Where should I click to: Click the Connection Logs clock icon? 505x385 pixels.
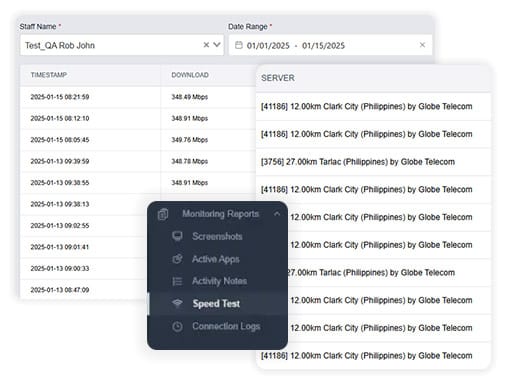pyautogui.click(x=177, y=326)
